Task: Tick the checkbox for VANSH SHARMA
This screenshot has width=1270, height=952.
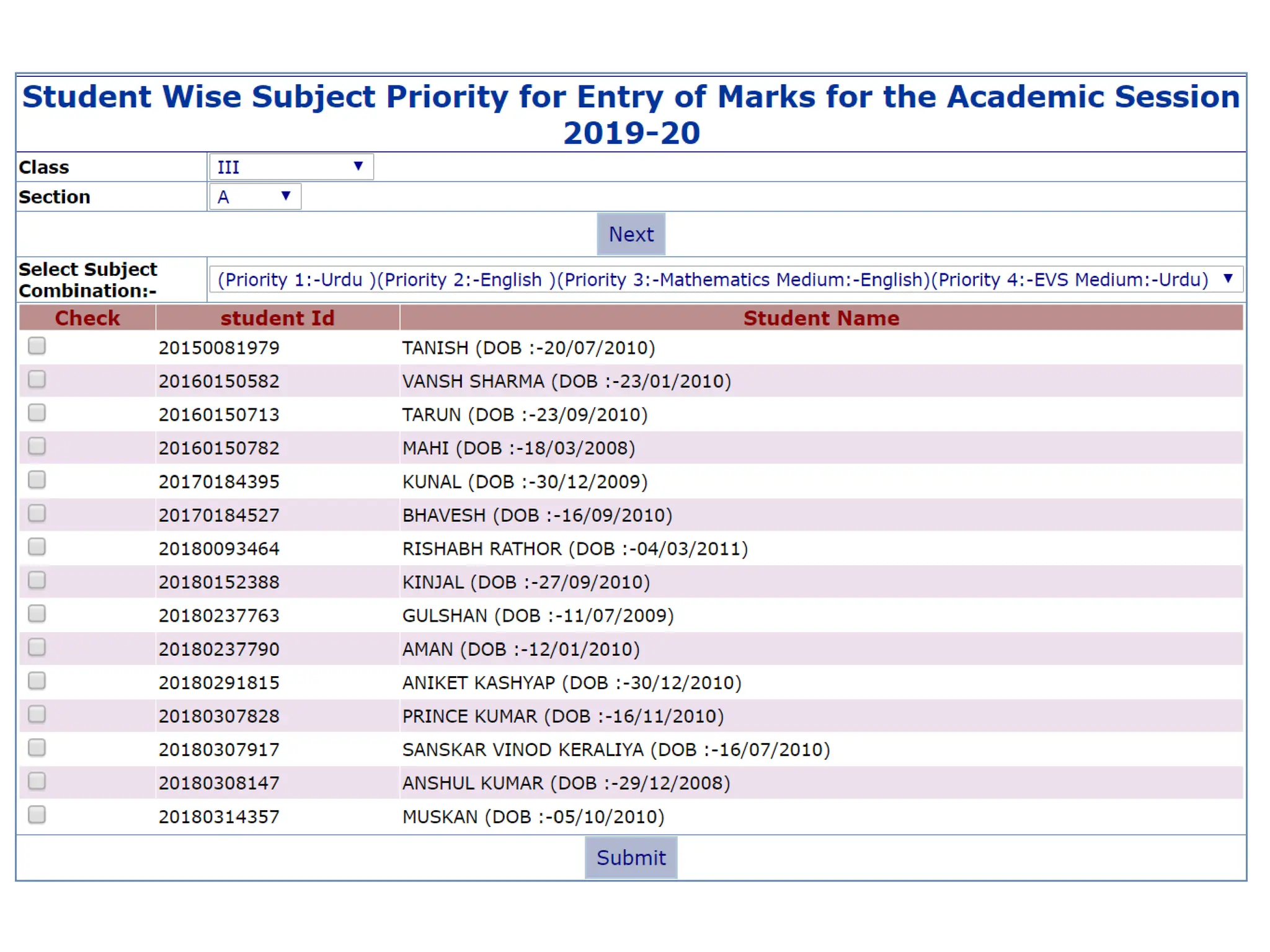Action: pyautogui.click(x=37, y=379)
